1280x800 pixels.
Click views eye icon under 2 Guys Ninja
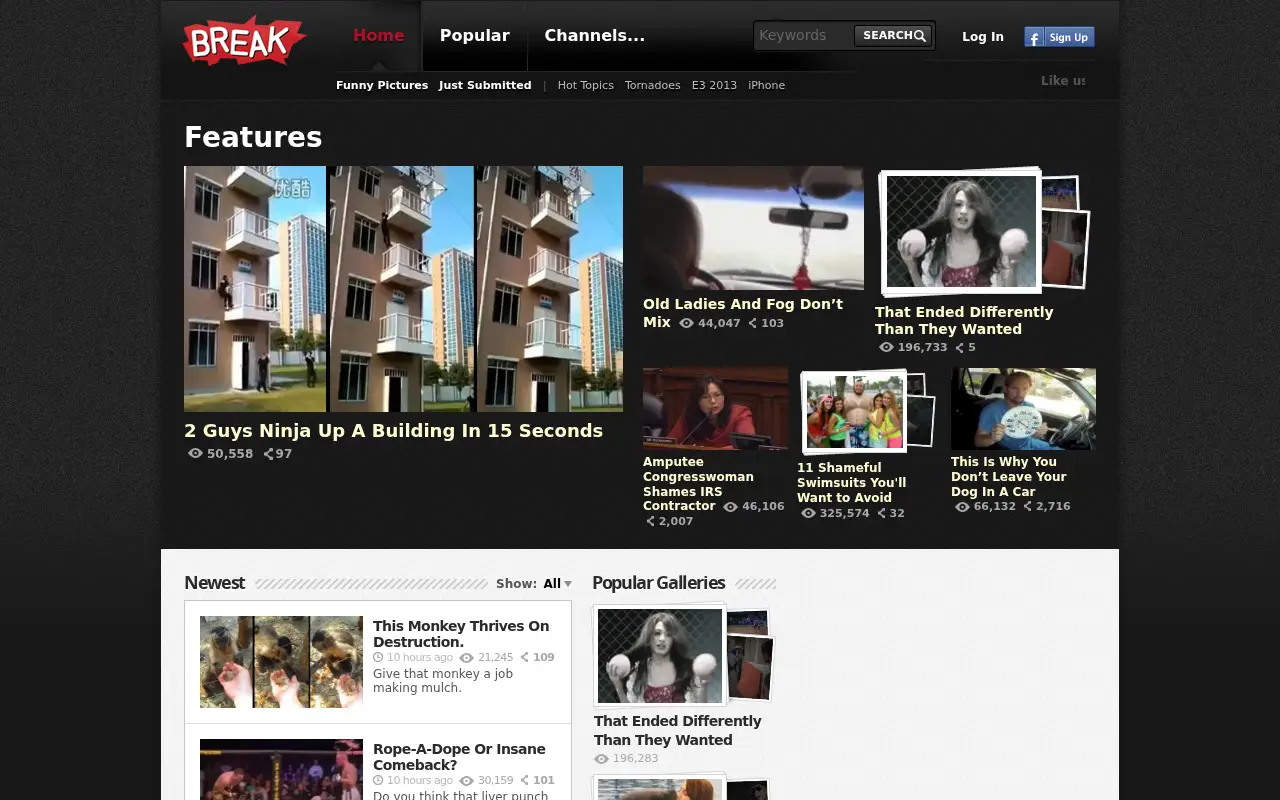tap(195, 454)
